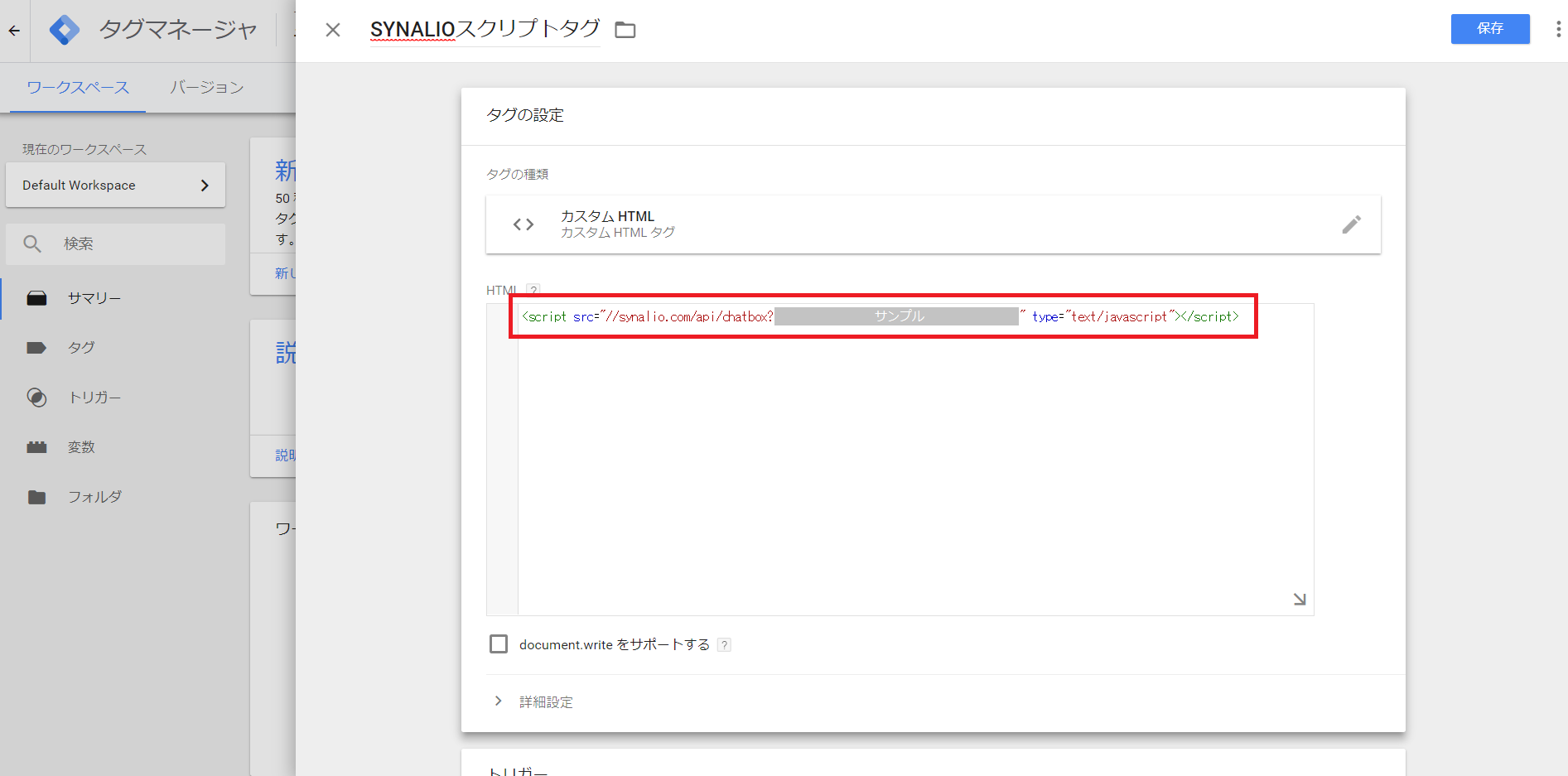1568x776 pixels.
Task: Close the SYNALIO tag editor panel
Action: pos(333,30)
